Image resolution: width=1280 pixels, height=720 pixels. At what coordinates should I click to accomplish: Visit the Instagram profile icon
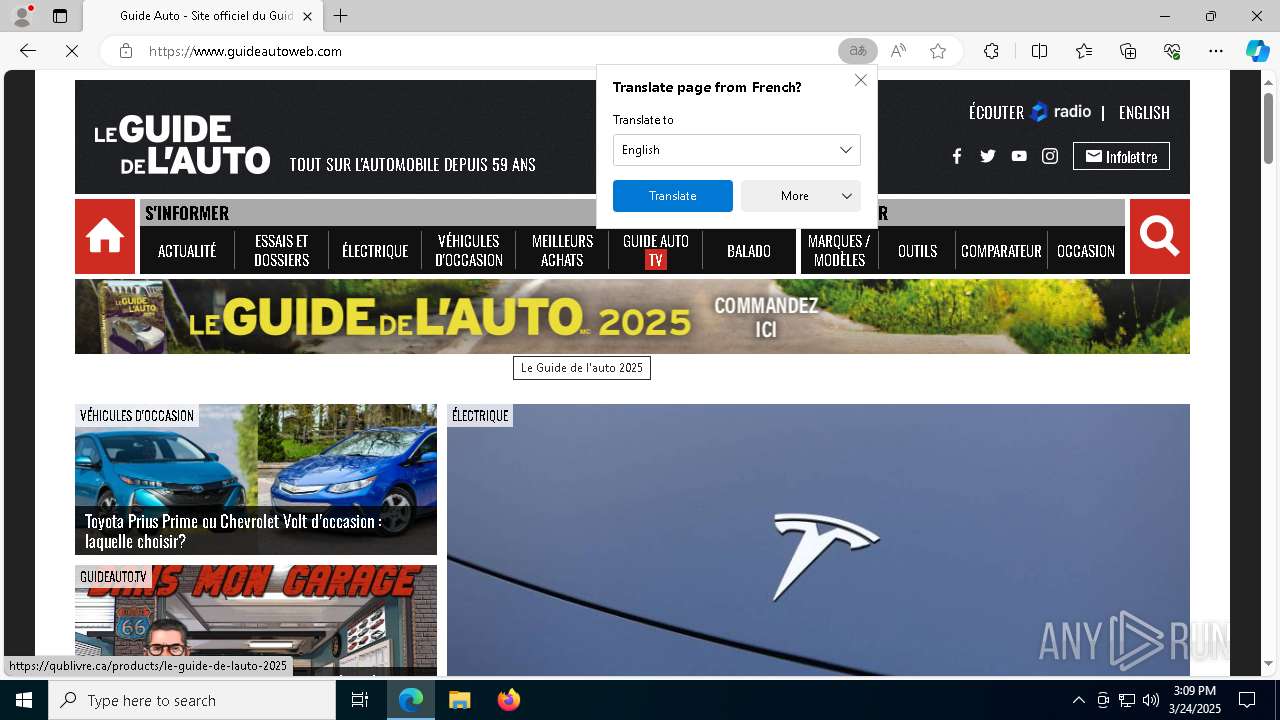(x=1050, y=156)
